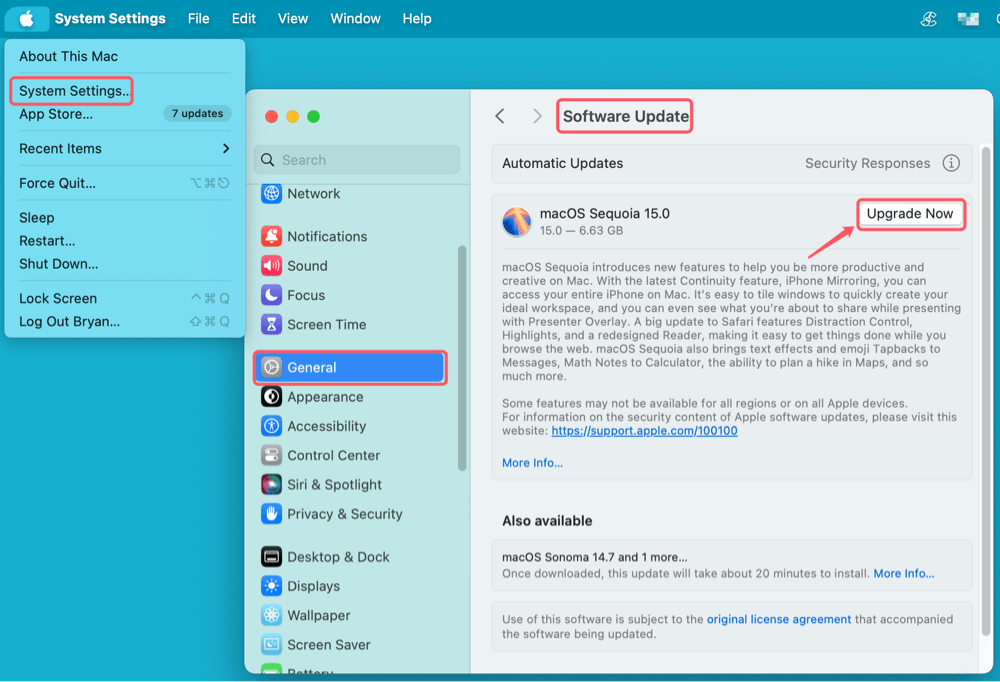Expand the Recent Items submenu
Viewport: 1000px width, 682px height.
(x=226, y=149)
